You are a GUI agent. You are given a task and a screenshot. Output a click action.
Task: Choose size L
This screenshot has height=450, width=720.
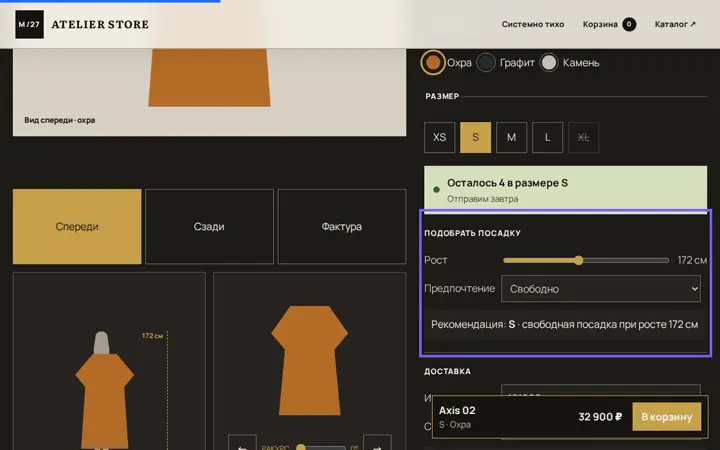pyautogui.click(x=547, y=137)
